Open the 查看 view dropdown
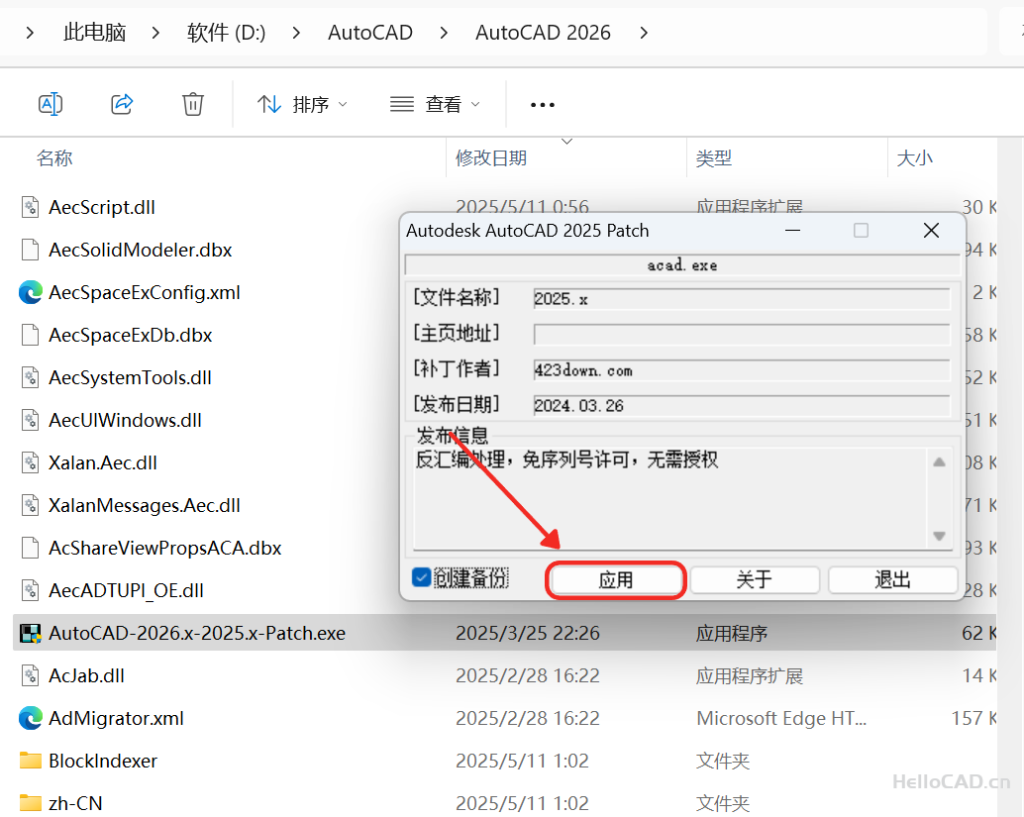This screenshot has height=817, width=1024. click(x=434, y=104)
